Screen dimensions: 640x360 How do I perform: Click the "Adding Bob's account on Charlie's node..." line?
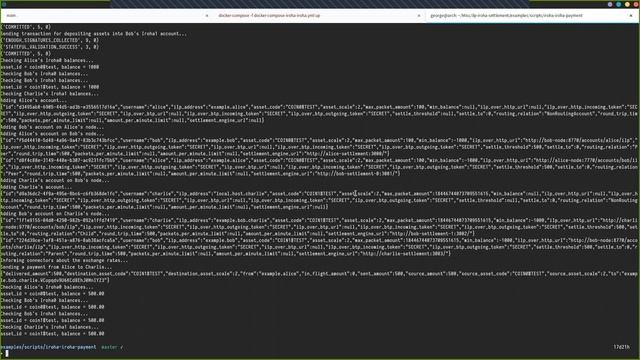pyautogui.click(x=55, y=214)
